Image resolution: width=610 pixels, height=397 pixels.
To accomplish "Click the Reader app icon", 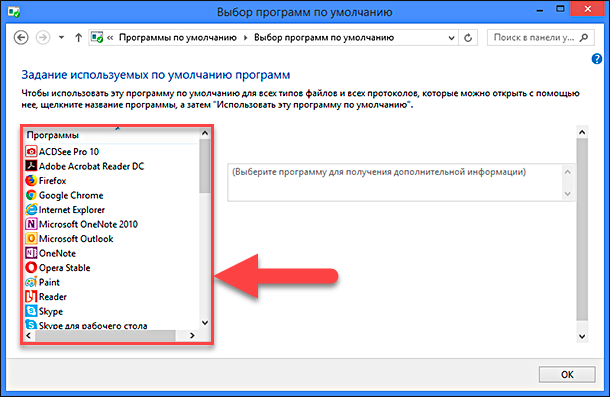I will [31, 297].
